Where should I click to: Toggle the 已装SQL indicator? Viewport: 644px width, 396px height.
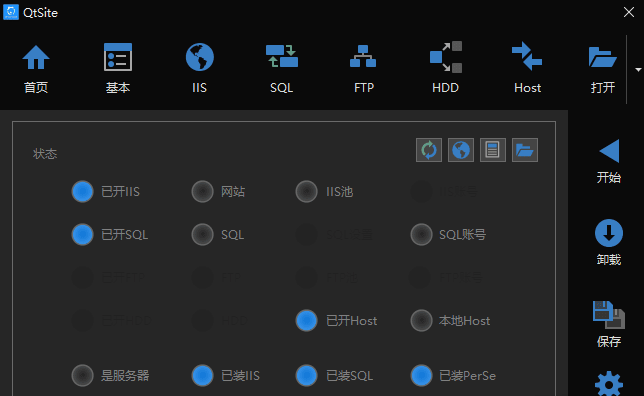(306, 375)
